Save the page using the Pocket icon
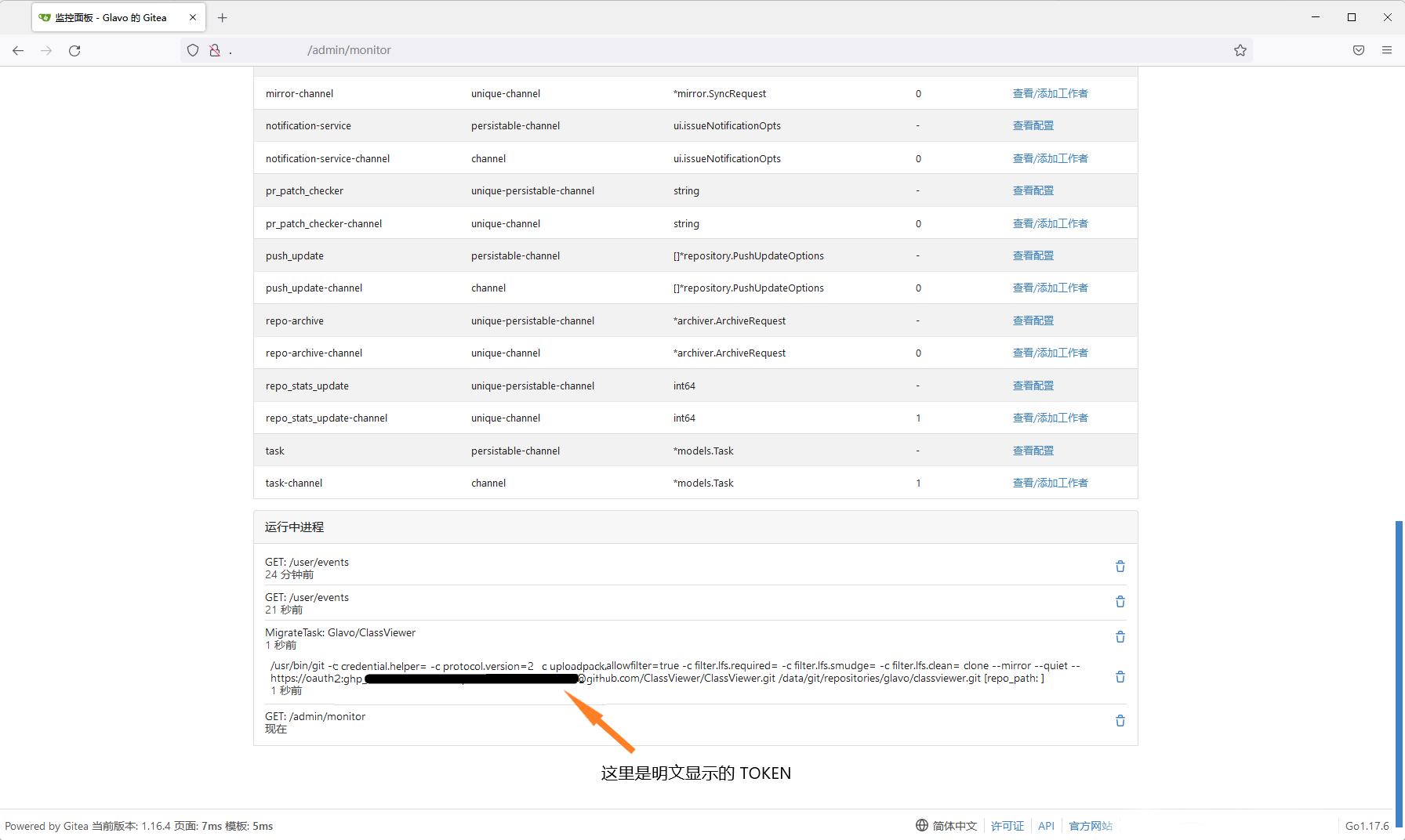 pos(1358,50)
